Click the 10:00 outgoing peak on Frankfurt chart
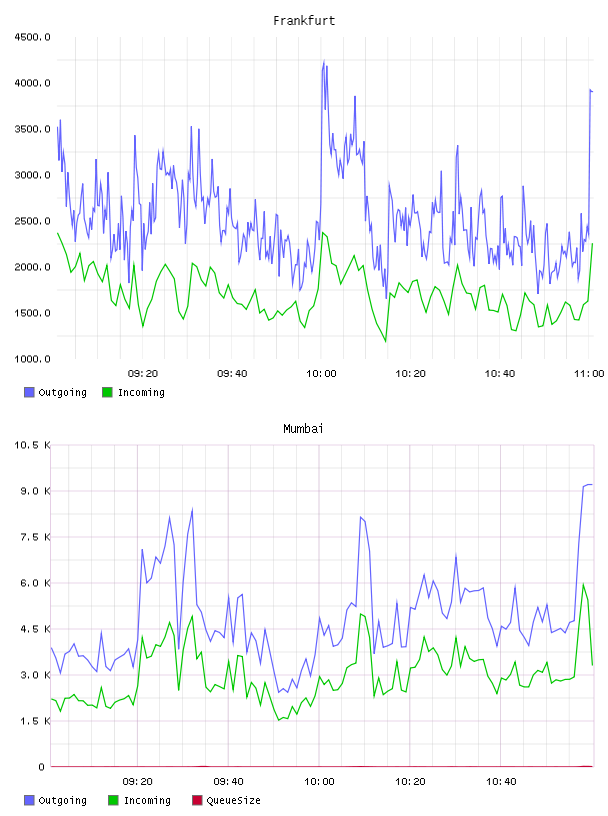Viewport: 608px width, 816px height. (x=324, y=61)
